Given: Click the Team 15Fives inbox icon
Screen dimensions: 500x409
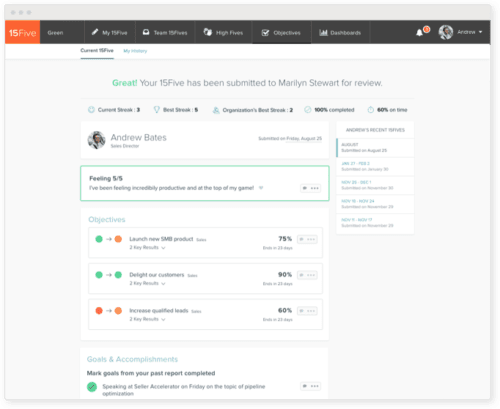Looking at the screenshot, I should tap(146, 32).
